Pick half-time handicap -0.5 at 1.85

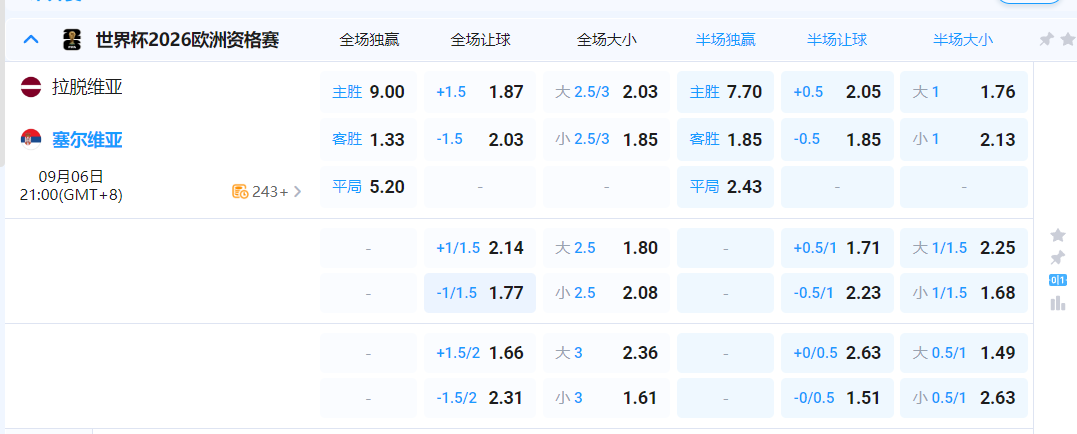[x=837, y=139]
